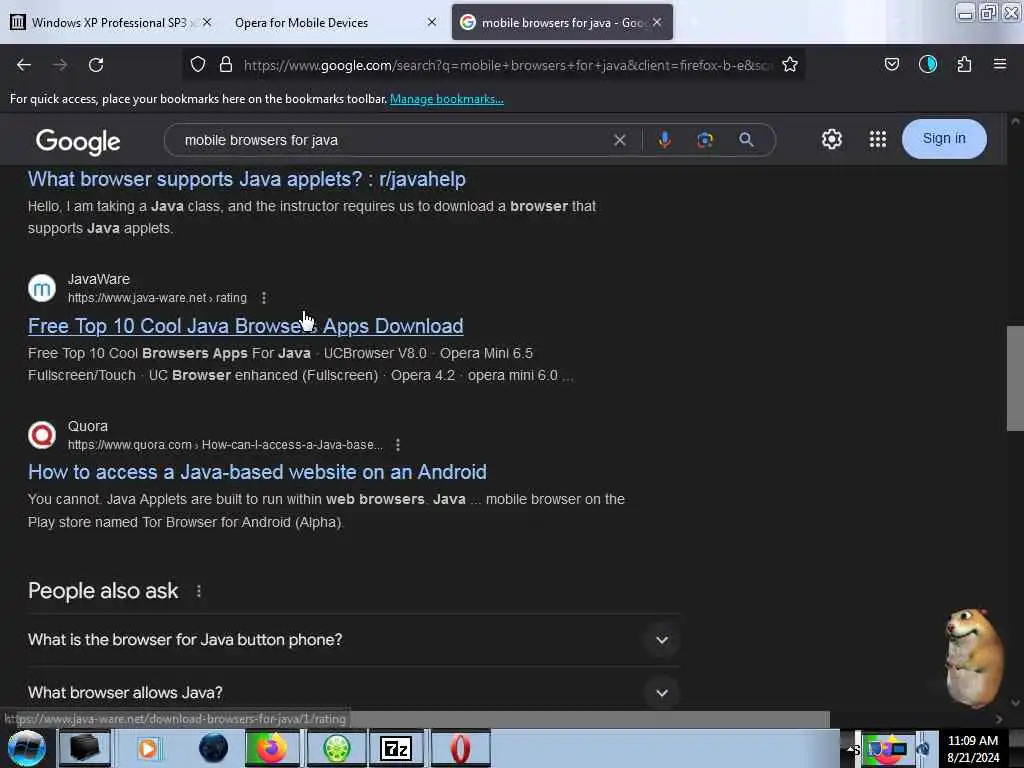Launch the media player taskbar icon

point(148,748)
